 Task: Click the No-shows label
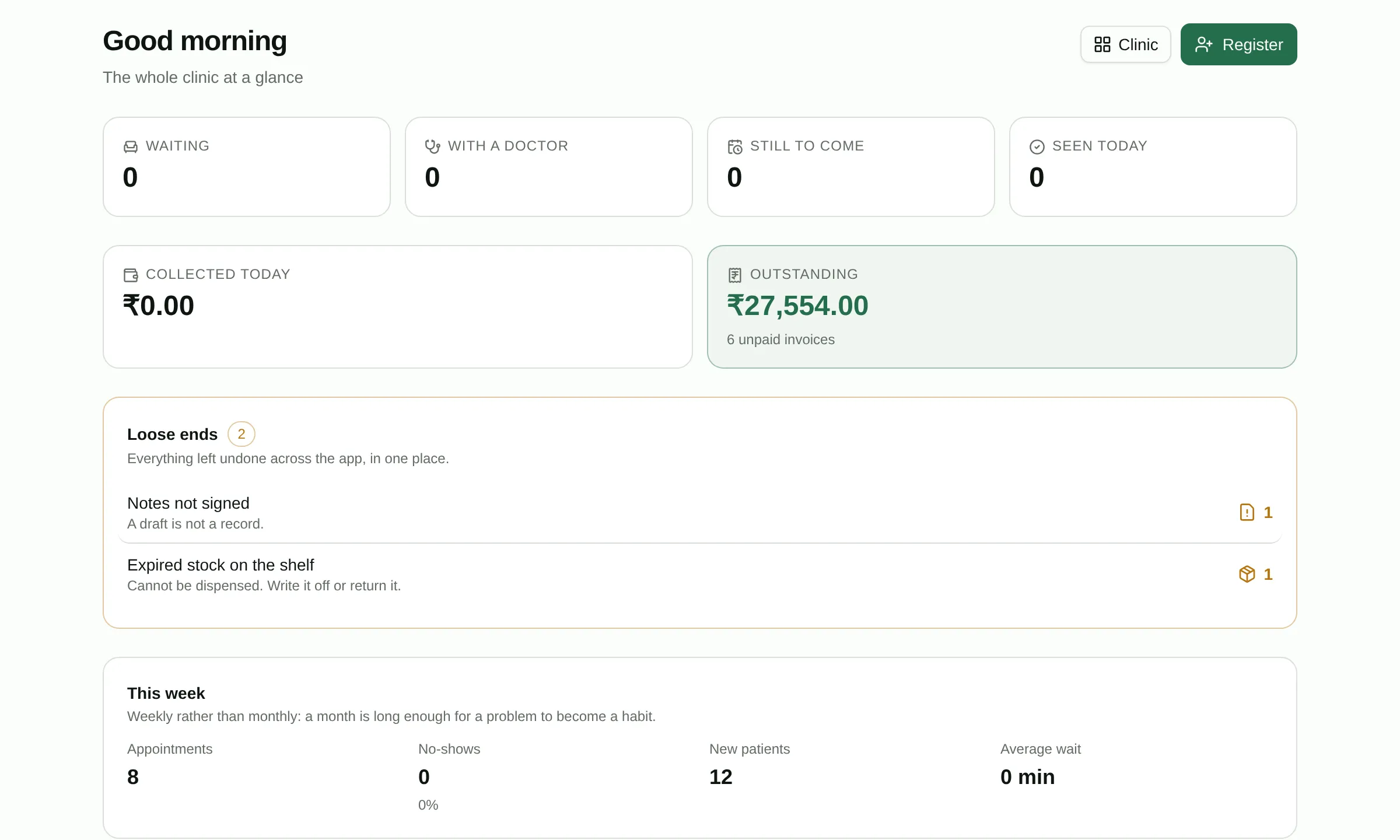point(449,749)
